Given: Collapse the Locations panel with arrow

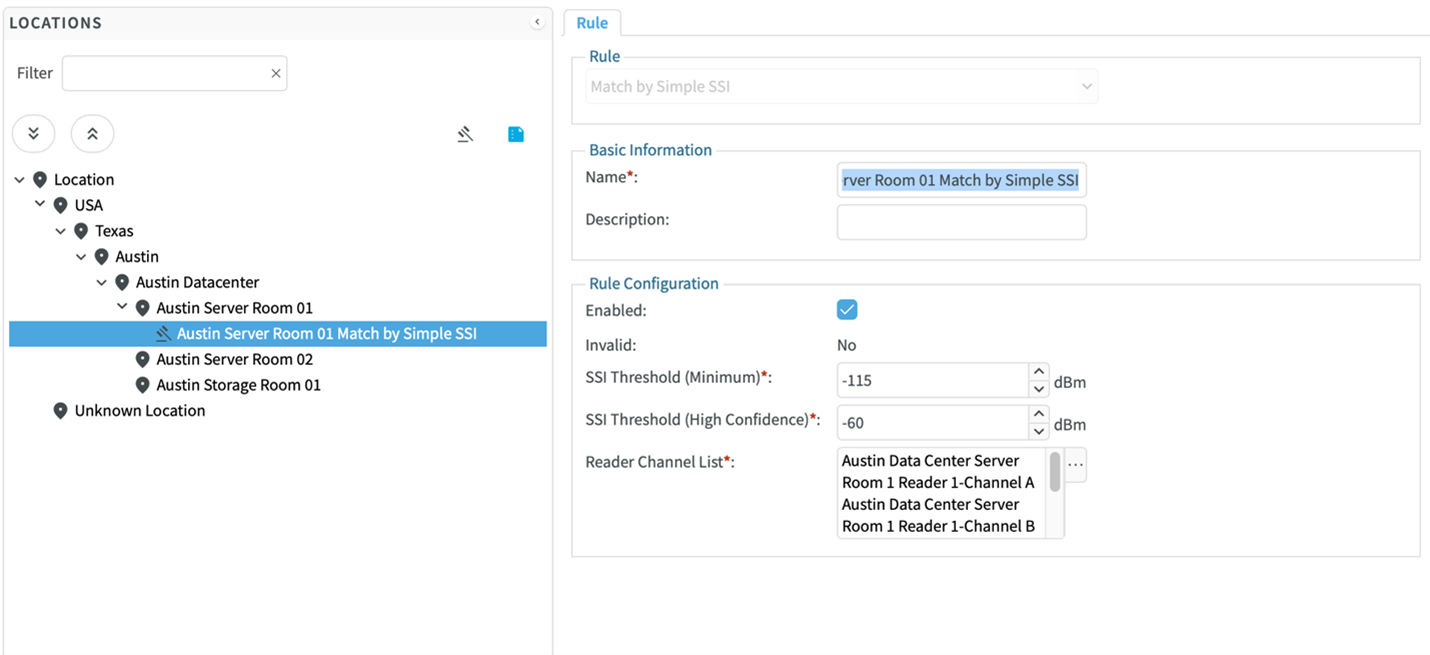Looking at the screenshot, I should (x=537, y=22).
